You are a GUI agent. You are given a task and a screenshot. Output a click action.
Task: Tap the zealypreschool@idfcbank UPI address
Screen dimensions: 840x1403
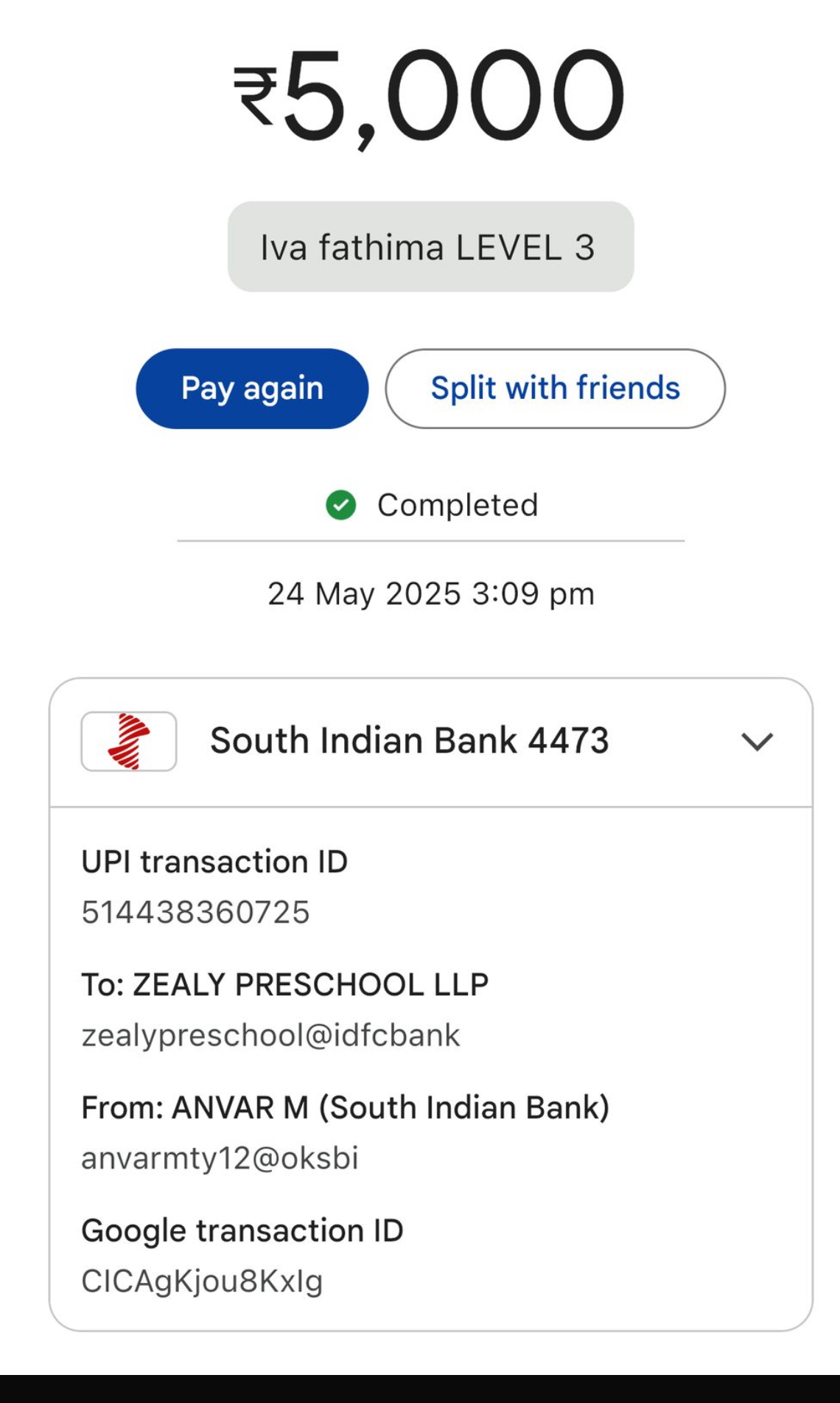270,1035
